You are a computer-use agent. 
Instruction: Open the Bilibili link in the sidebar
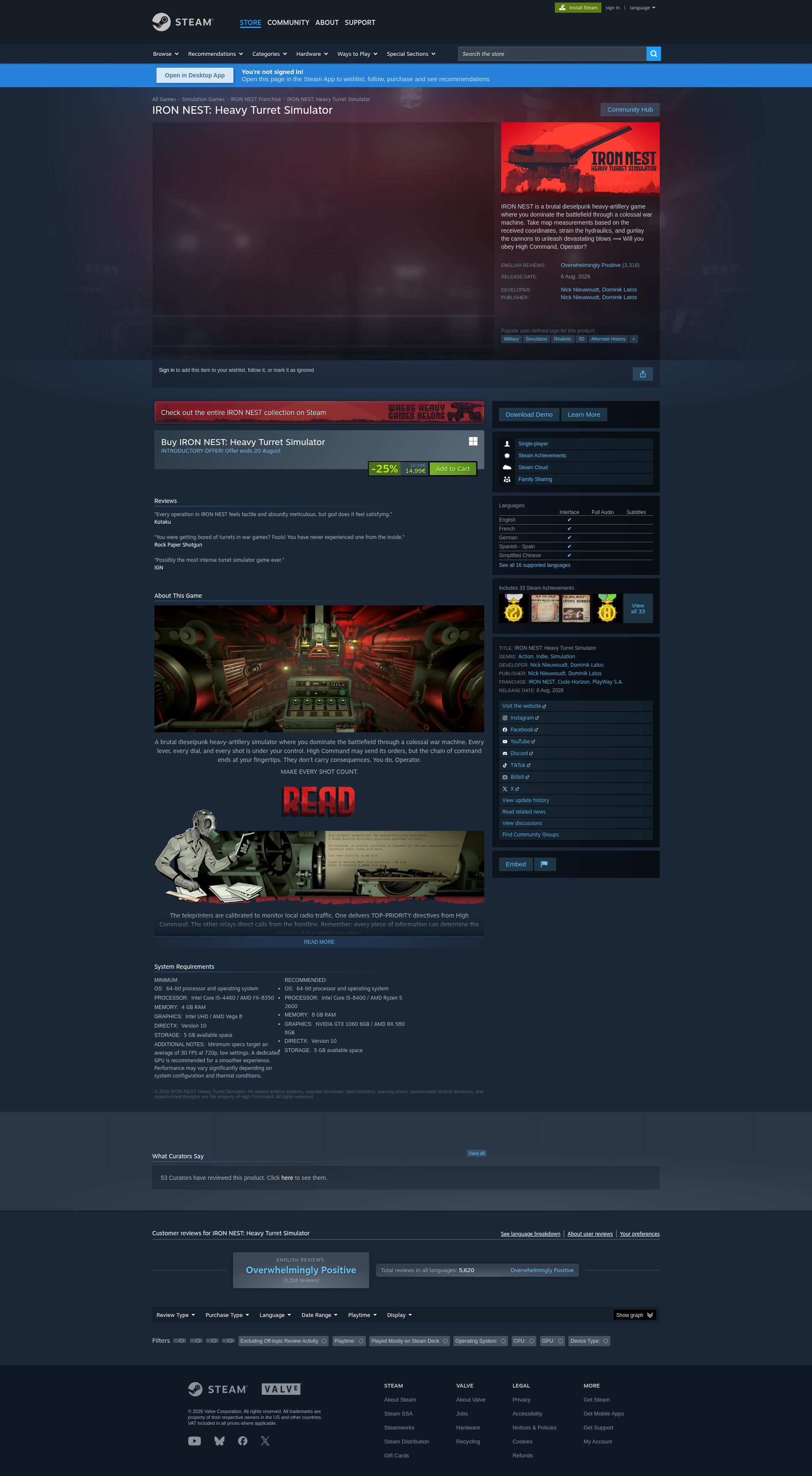(576, 778)
